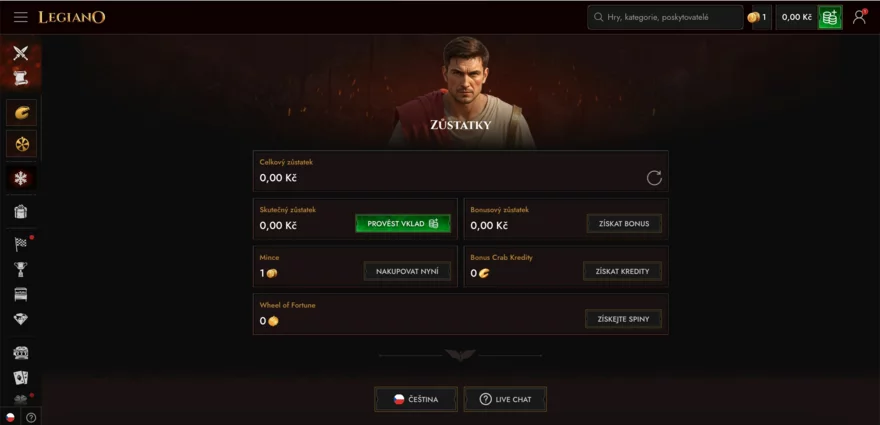Open the hamburger menu
Image resolution: width=880 pixels, height=425 pixels.
20,17
